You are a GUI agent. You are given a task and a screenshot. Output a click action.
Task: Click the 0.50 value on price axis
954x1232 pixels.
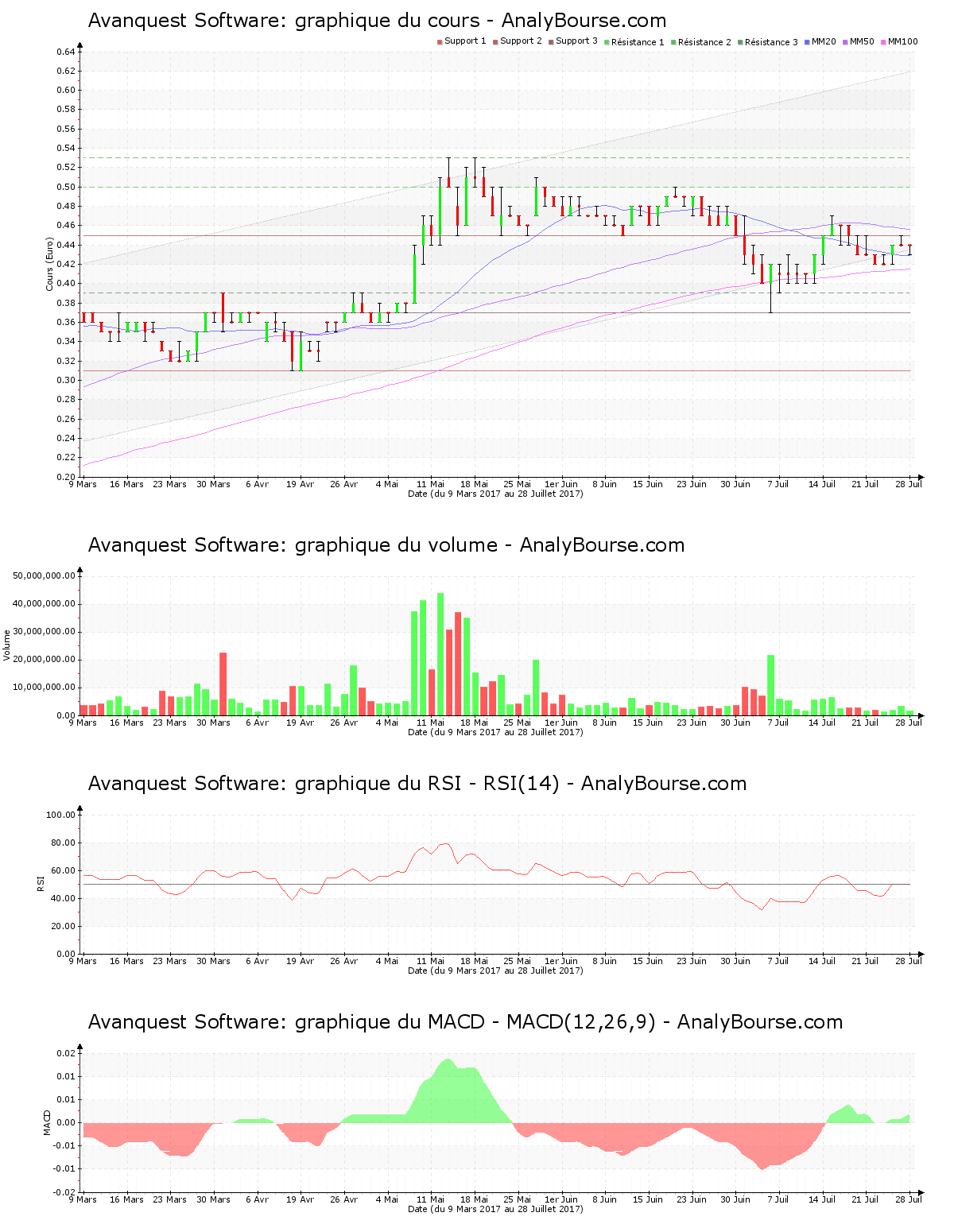pyautogui.click(x=66, y=187)
